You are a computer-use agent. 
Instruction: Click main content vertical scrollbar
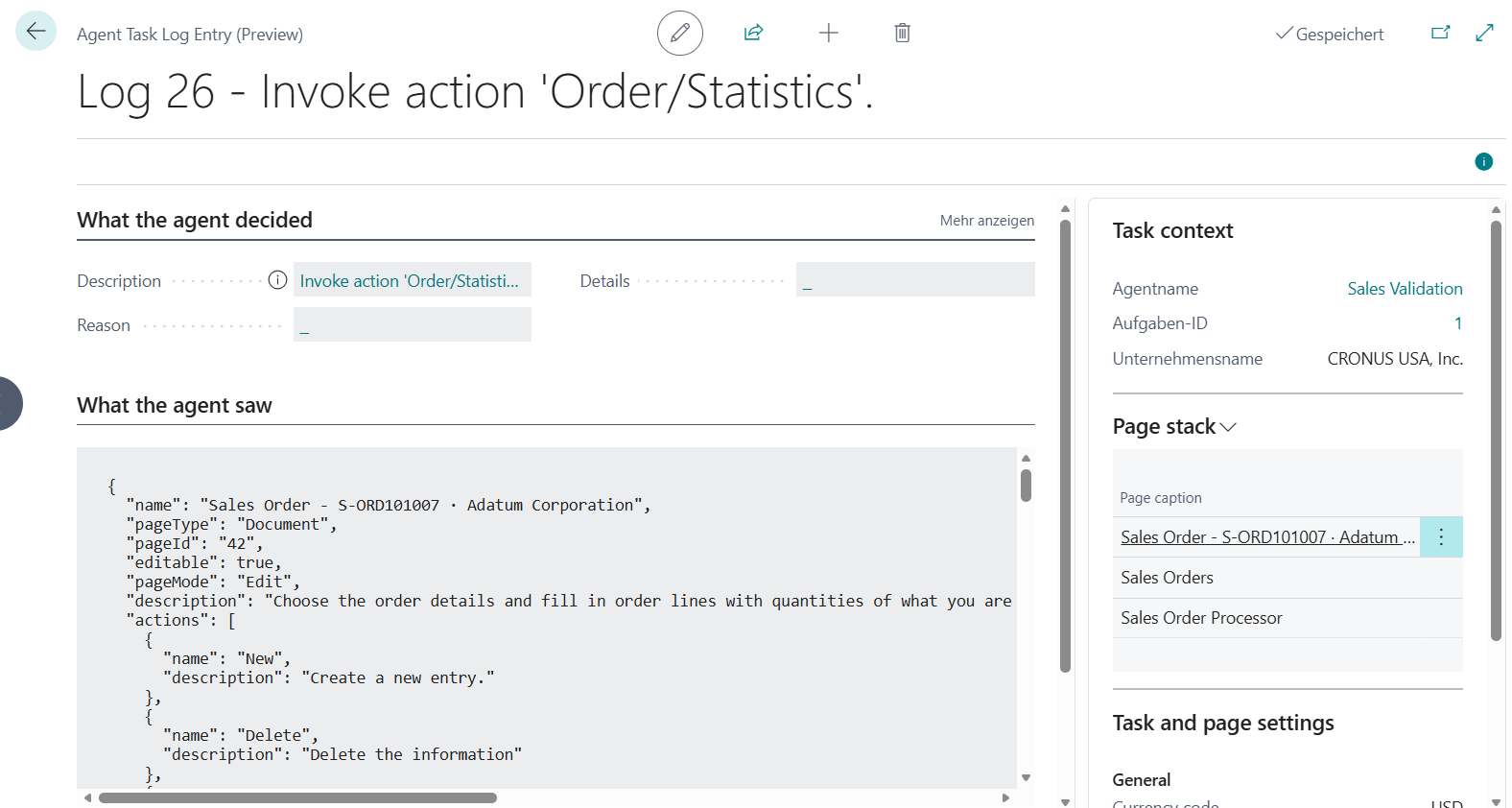(x=1065, y=446)
